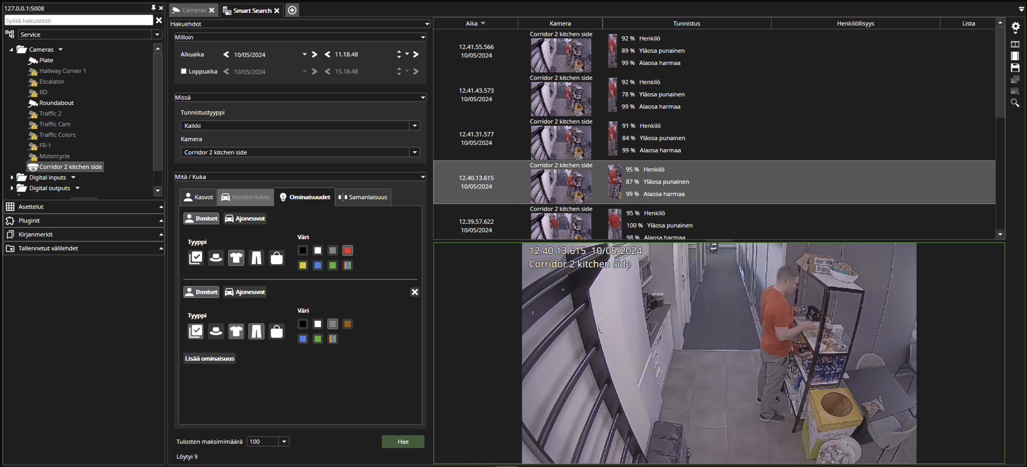Click the save (floppy disk) icon
This screenshot has height=467, width=1027.
click(1015, 67)
